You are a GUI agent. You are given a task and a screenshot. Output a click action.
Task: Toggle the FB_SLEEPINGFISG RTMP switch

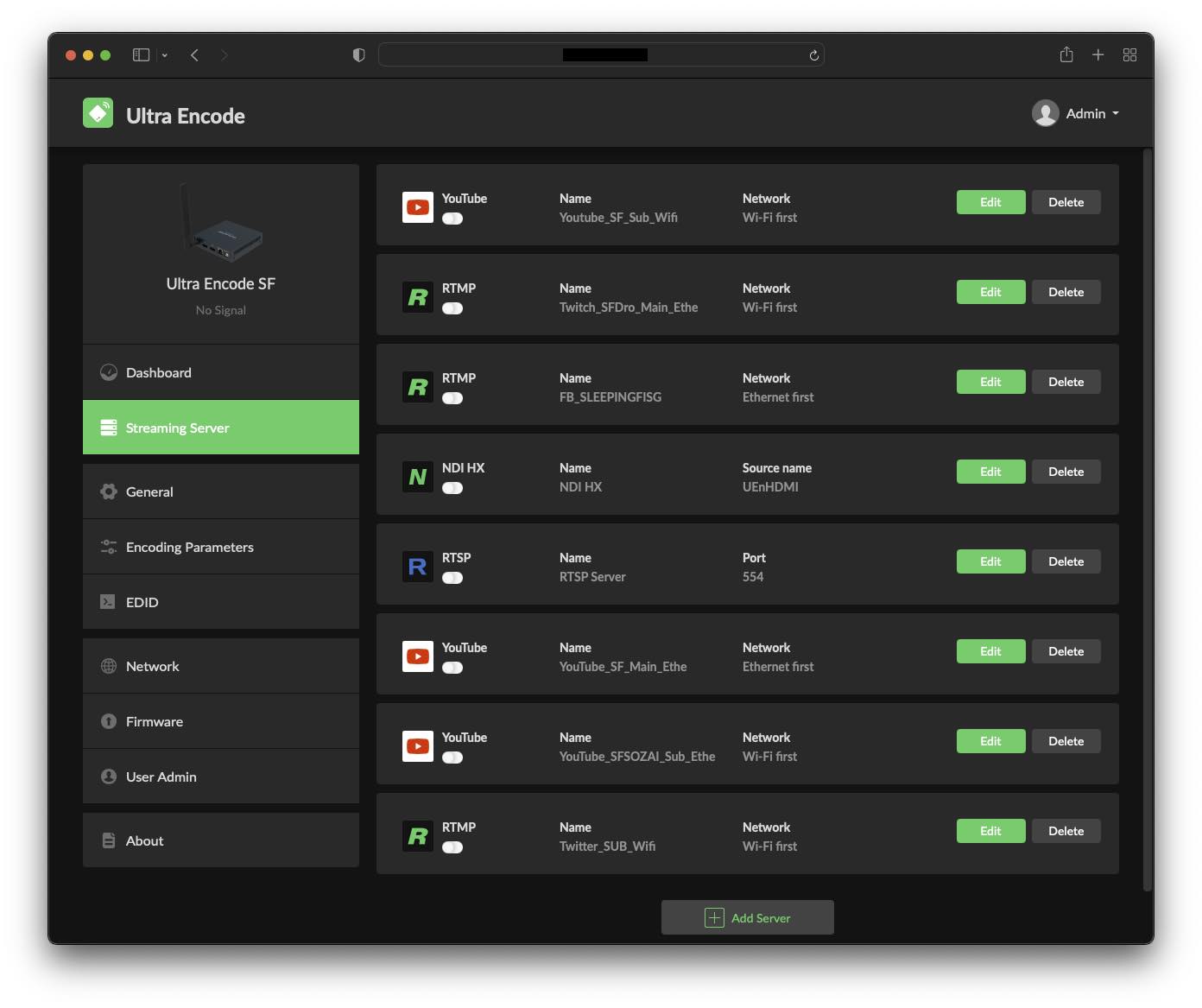tap(452, 398)
